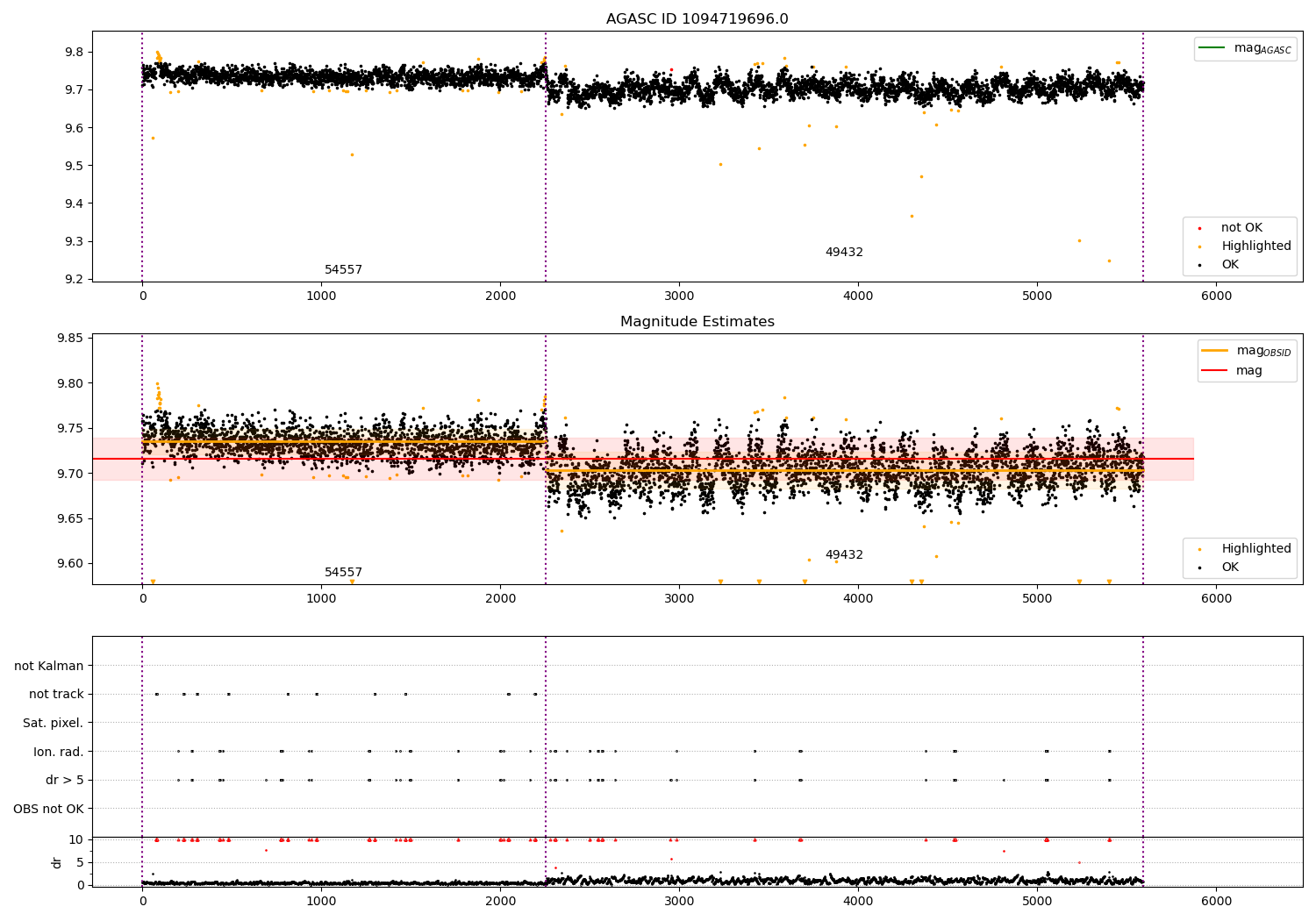
Task: Click the '5' tick on the dr axis
Action: pyautogui.click(x=80, y=862)
